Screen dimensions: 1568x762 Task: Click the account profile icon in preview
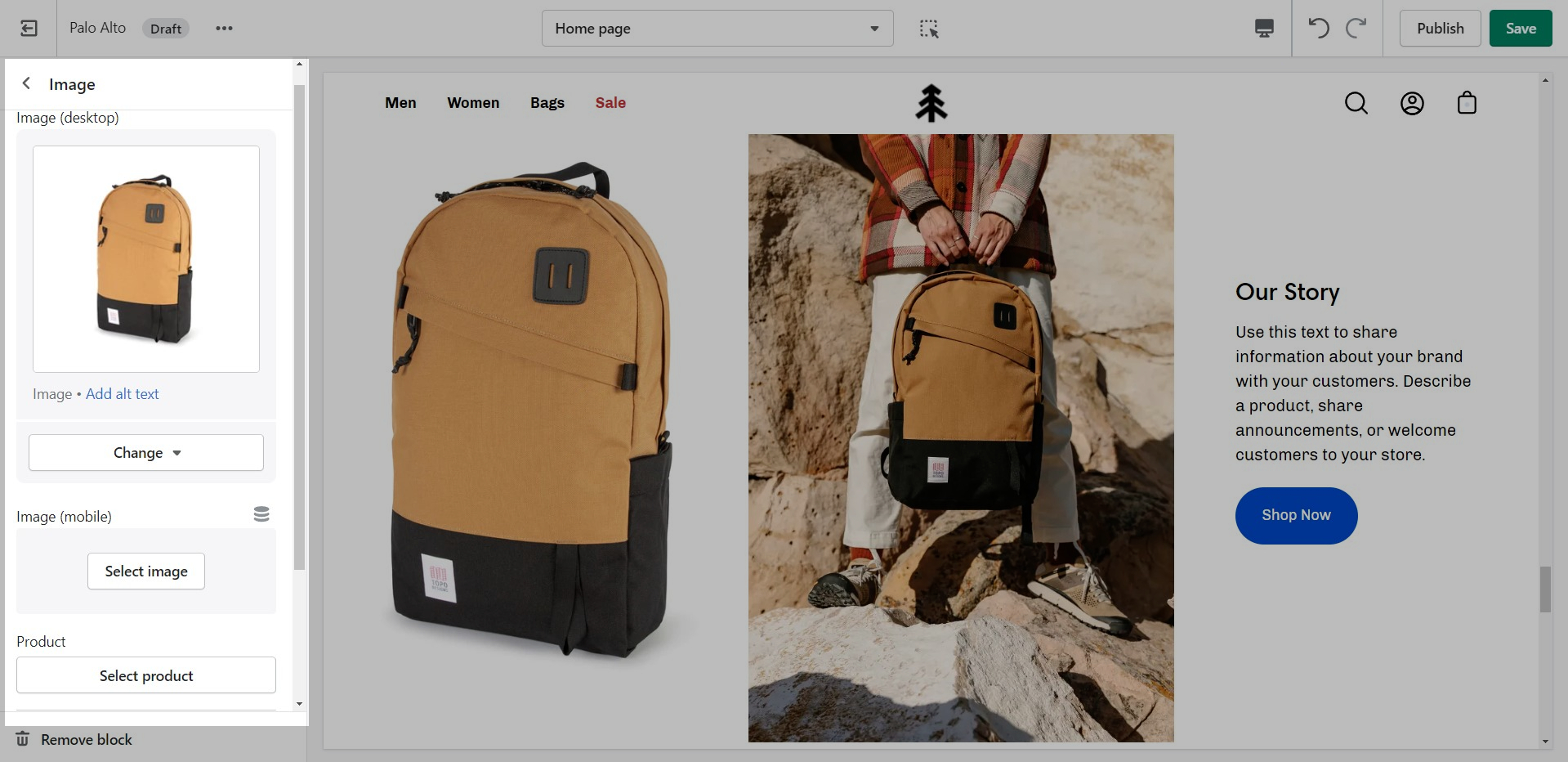(x=1412, y=103)
